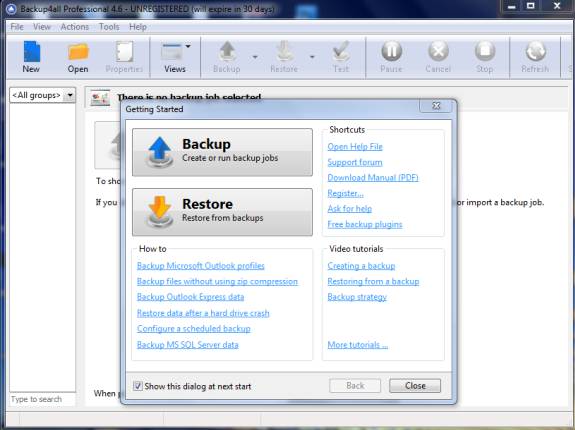
Task: Expand the Restore toolbar dropdown arrow
Action: coord(312,57)
